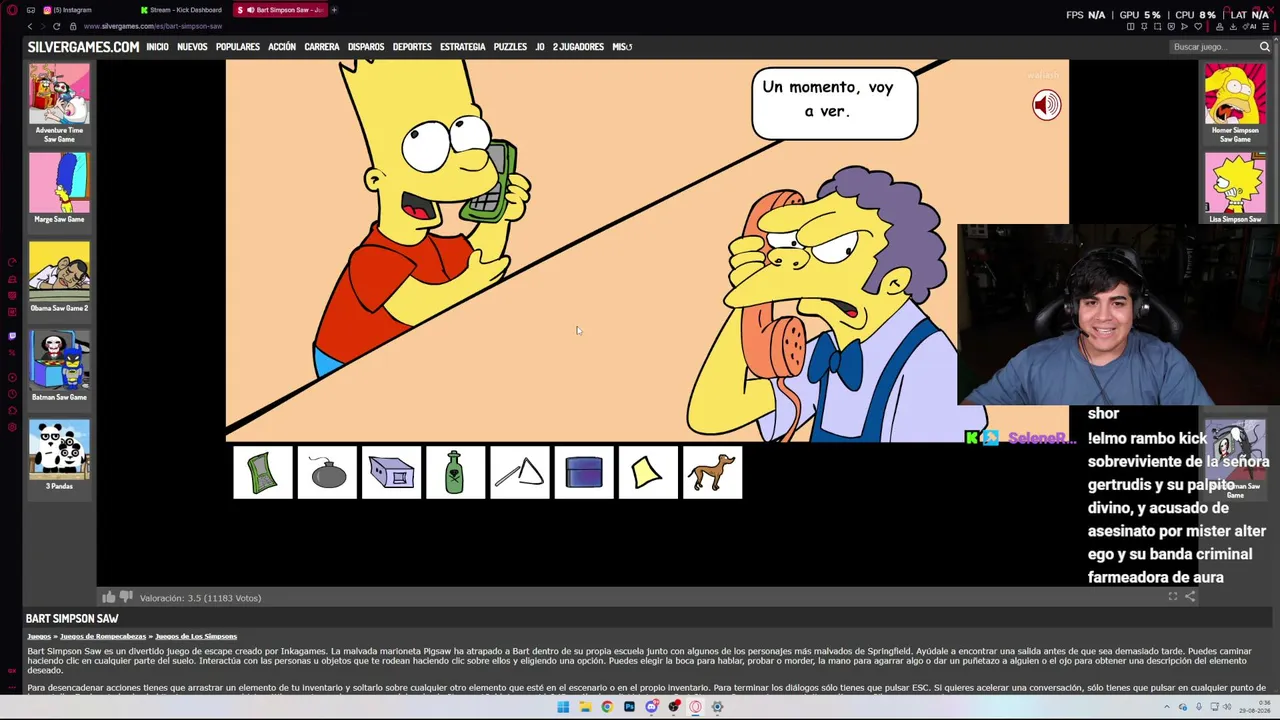Go back to the previous page
Image resolution: width=1280 pixels, height=720 pixels.
click(30, 26)
